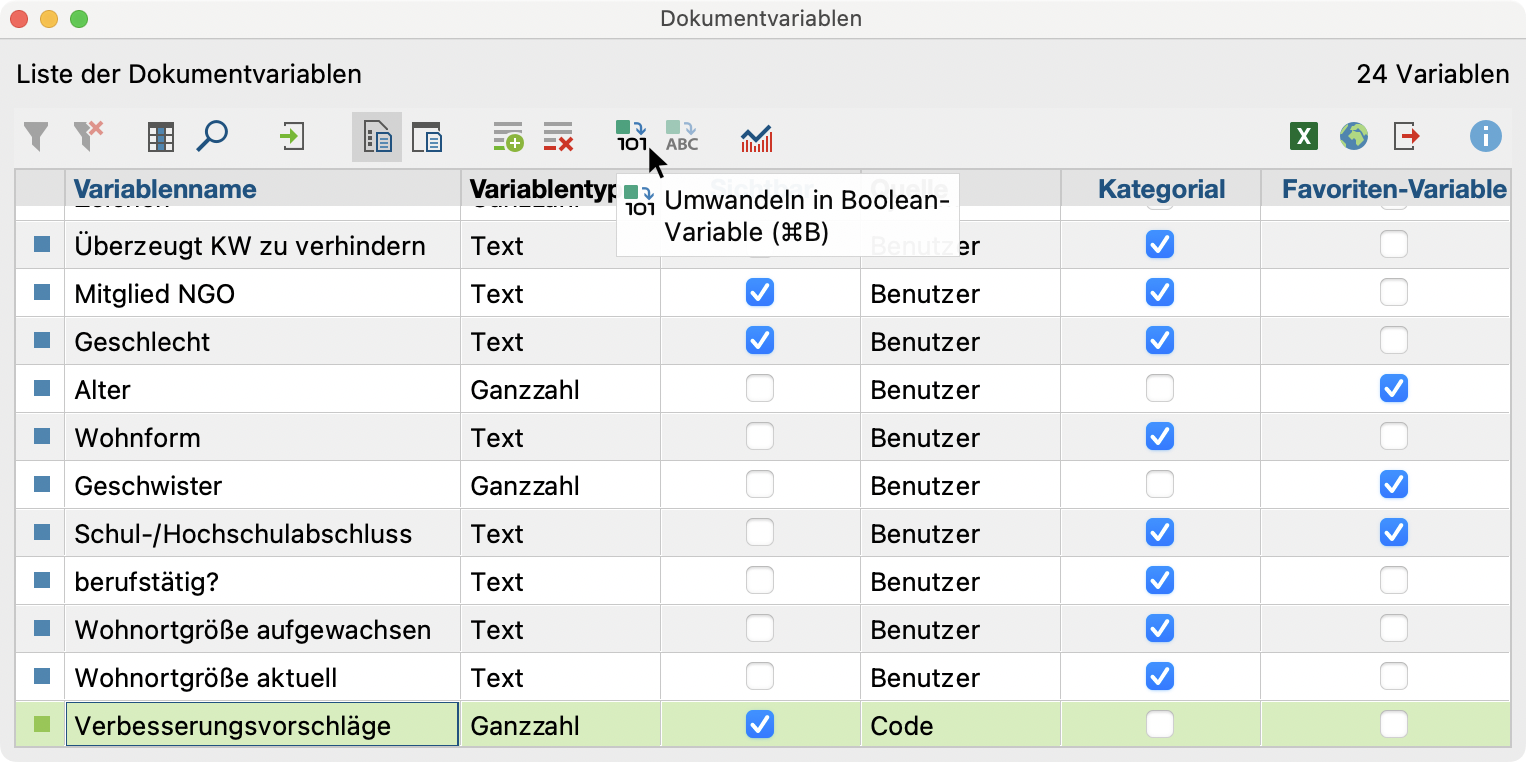This screenshot has width=1526, height=762.
Task: Click the blue square icon of berufstätig? row
Action: [42, 580]
